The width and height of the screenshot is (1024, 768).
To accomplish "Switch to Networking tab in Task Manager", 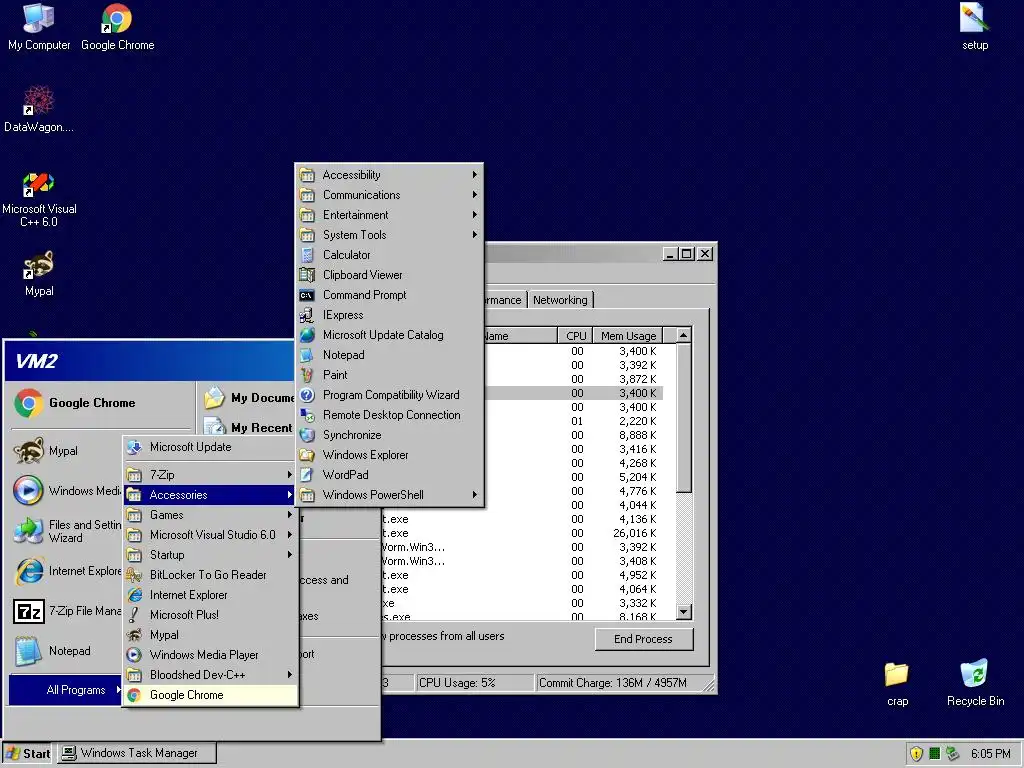I will tap(560, 300).
